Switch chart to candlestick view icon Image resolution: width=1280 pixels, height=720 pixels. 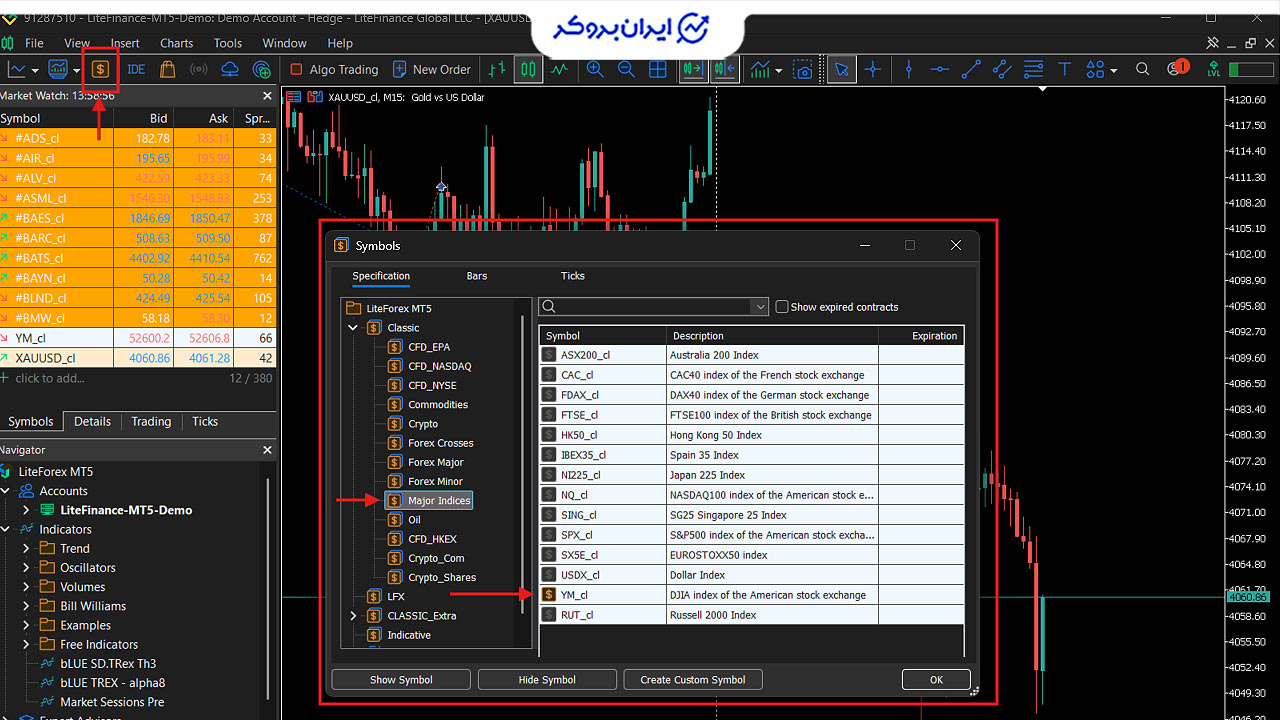click(x=528, y=69)
